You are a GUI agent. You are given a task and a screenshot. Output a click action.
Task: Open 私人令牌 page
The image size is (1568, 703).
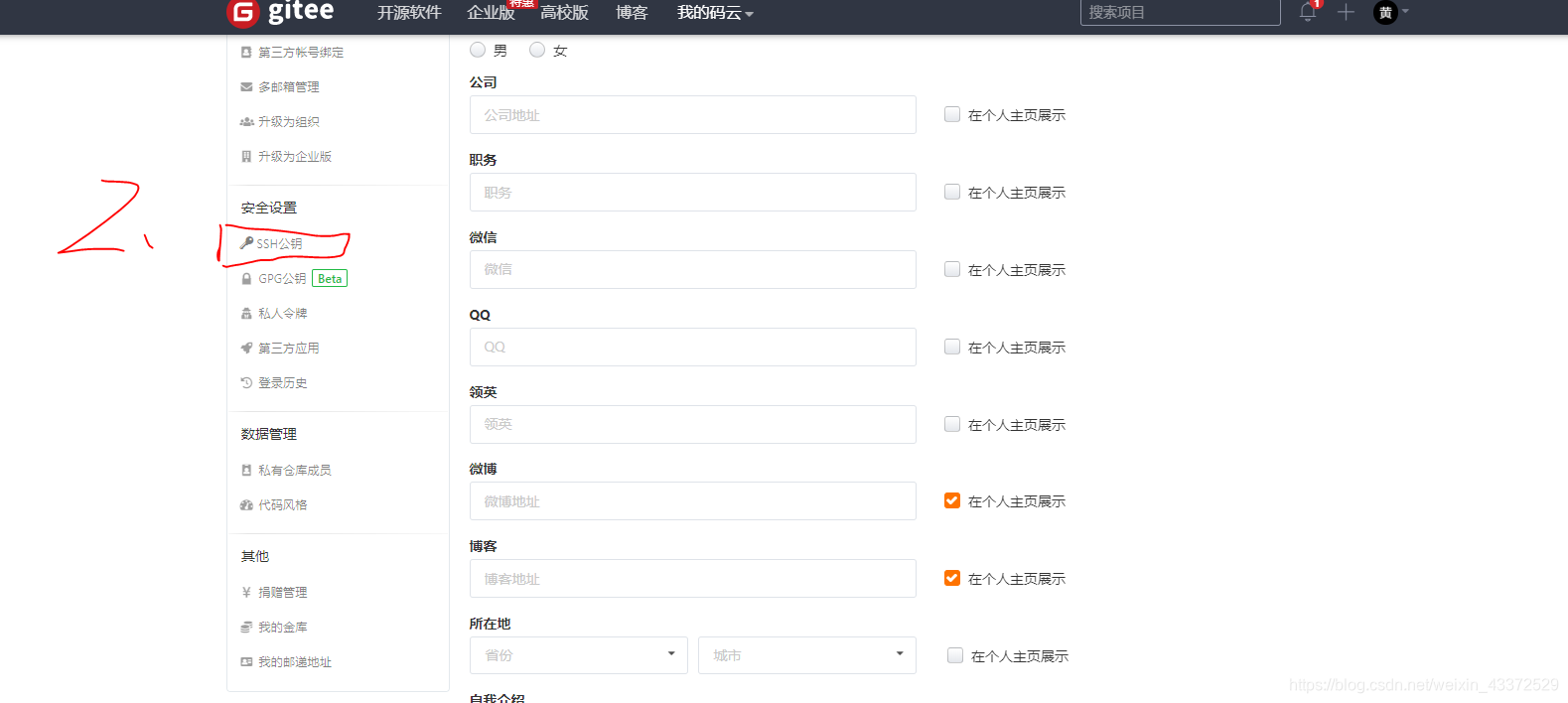coord(283,313)
